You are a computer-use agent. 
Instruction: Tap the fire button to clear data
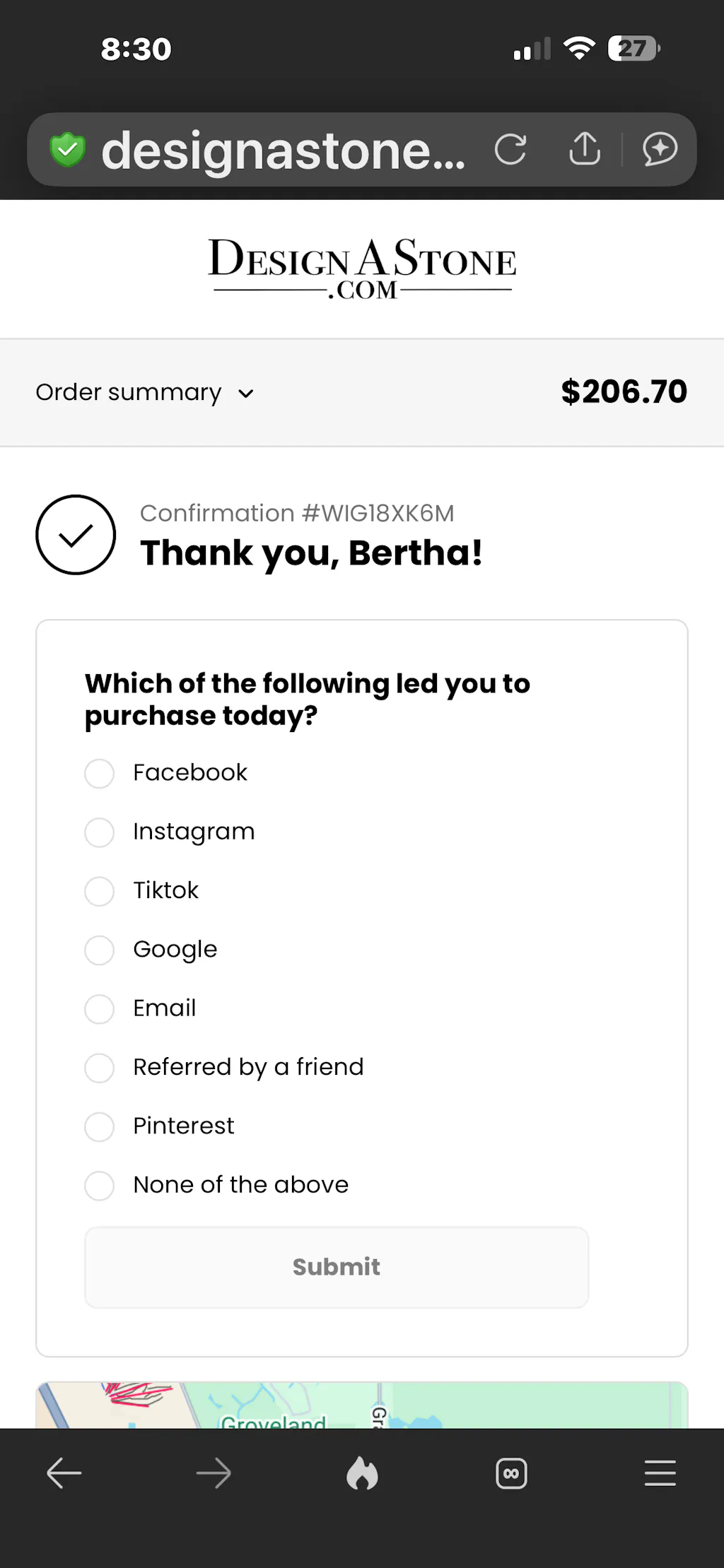coord(362,1473)
